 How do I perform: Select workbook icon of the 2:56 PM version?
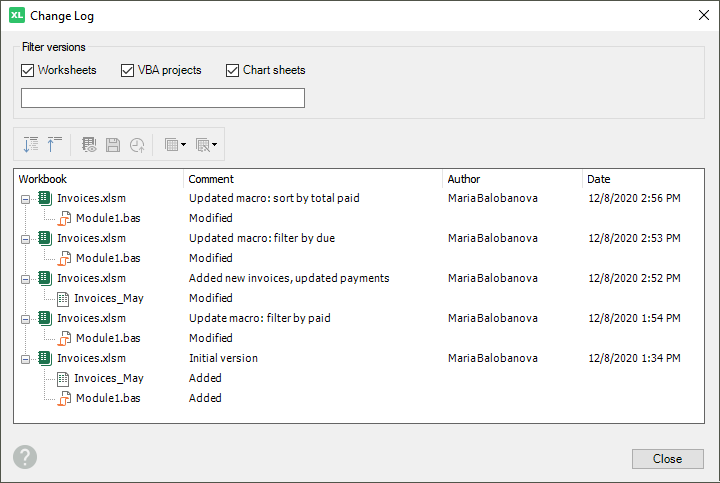(45, 199)
